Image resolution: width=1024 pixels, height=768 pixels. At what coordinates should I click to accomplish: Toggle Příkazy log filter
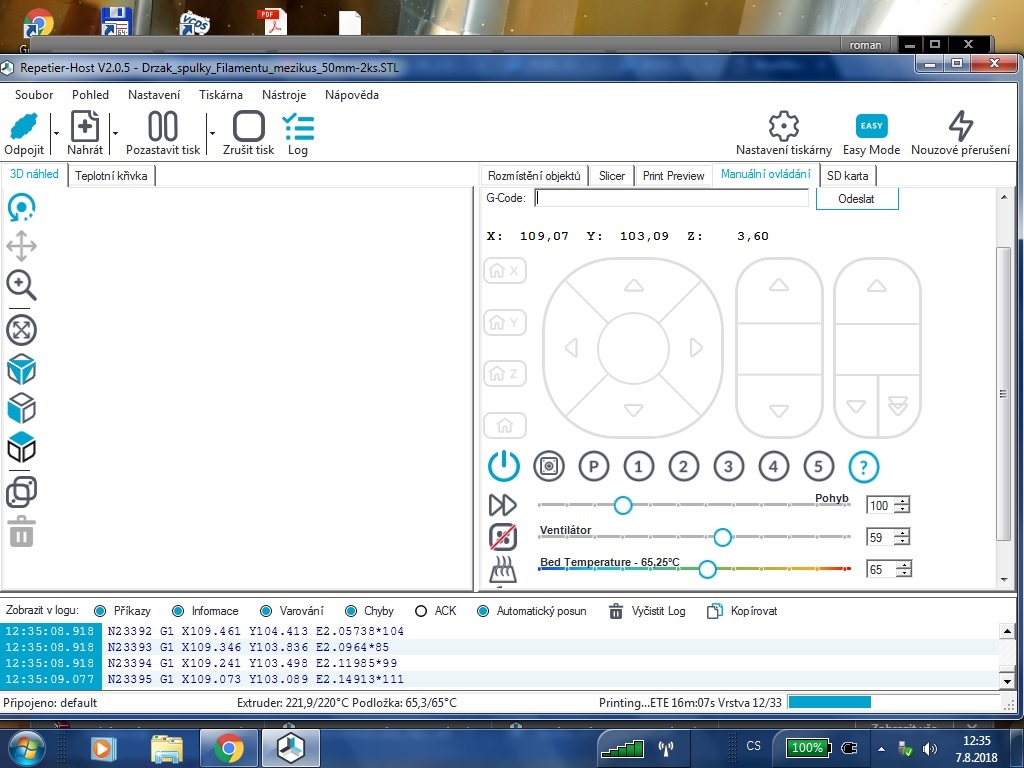click(x=101, y=611)
